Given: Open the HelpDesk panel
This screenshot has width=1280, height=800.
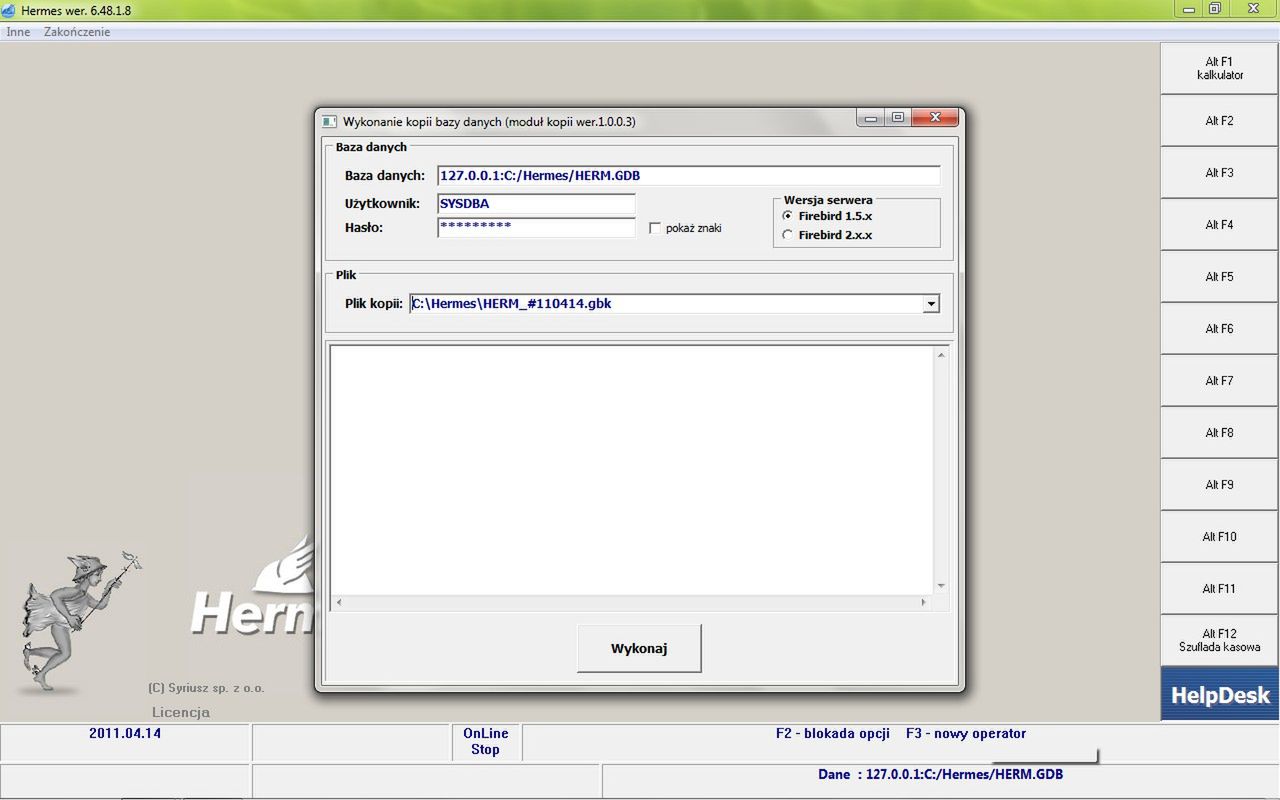Looking at the screenshot, I should [1220, 695].
